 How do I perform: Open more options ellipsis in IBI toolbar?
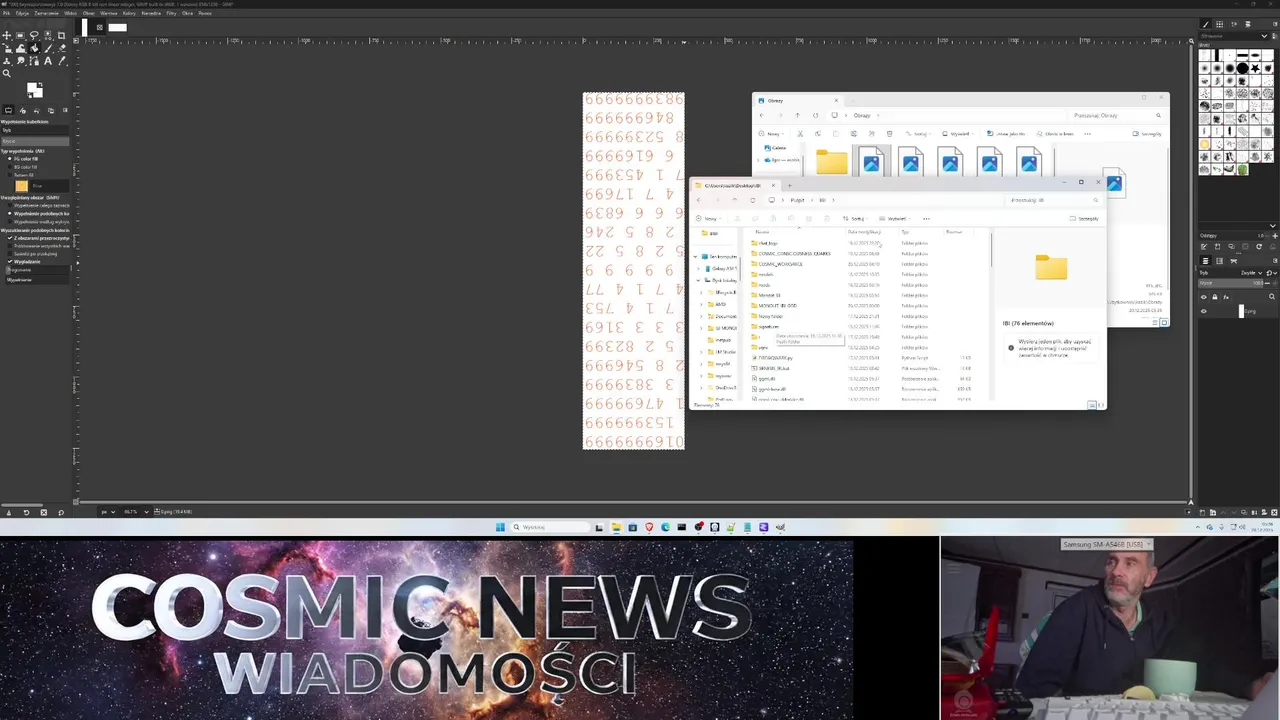(x=926, y=218)
